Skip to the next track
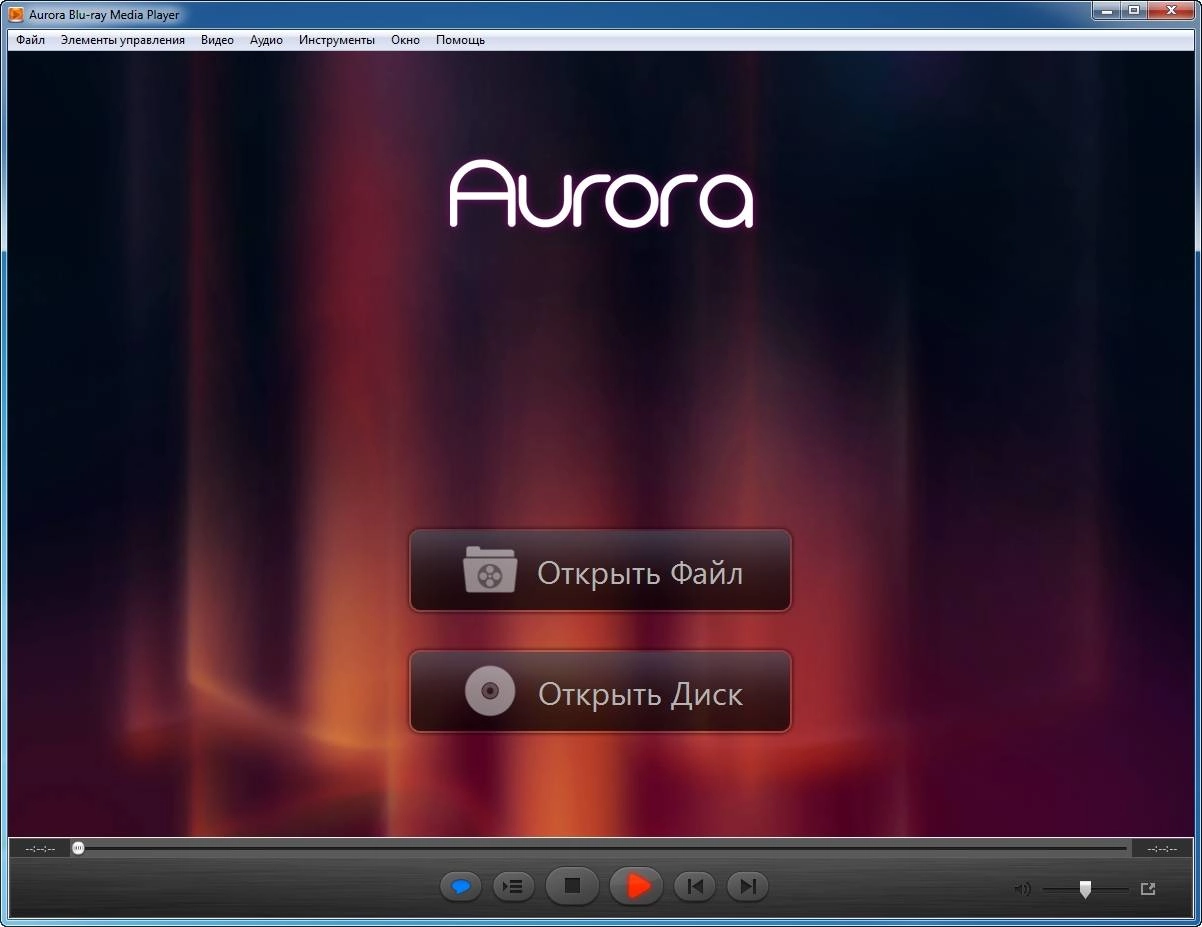This screenshot has width=1202, height=927. [x=747, y=886]
